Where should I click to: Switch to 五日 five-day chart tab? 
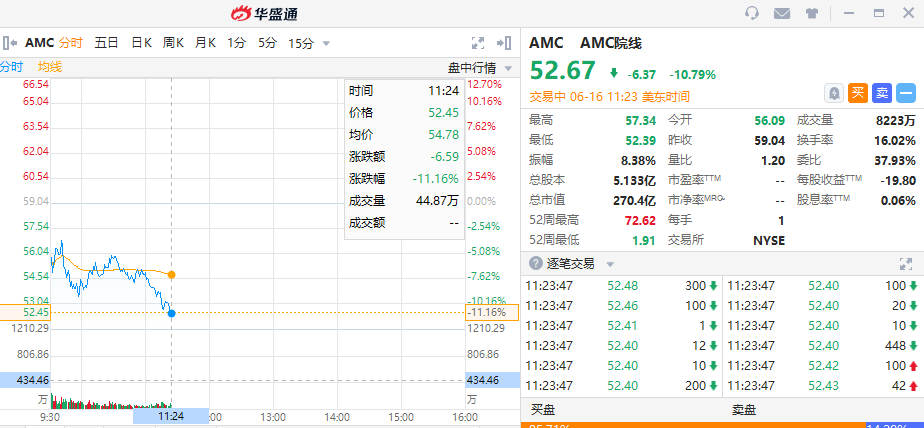(107, 43)
